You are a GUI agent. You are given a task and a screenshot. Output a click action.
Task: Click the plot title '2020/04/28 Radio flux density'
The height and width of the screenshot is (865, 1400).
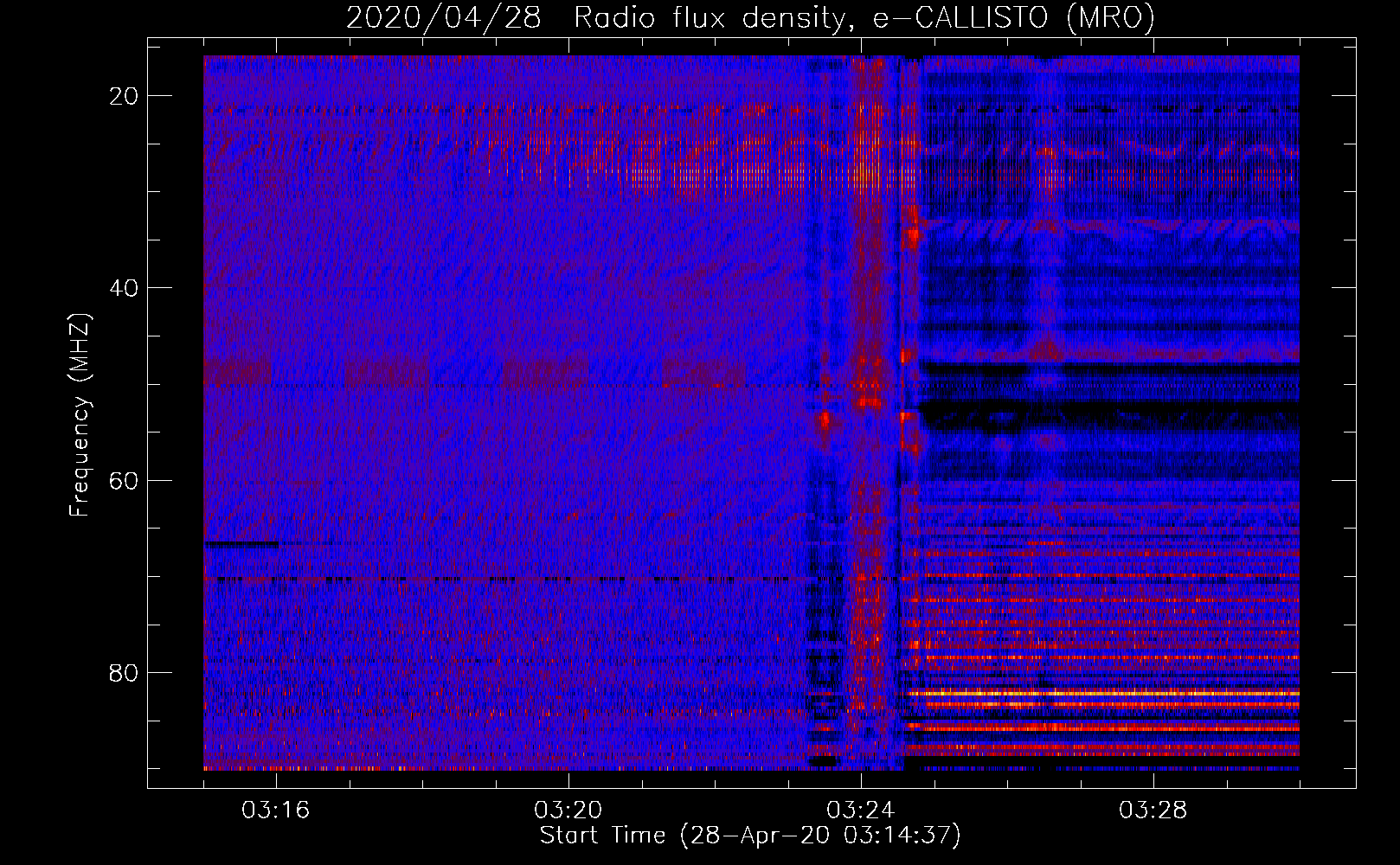750,18
